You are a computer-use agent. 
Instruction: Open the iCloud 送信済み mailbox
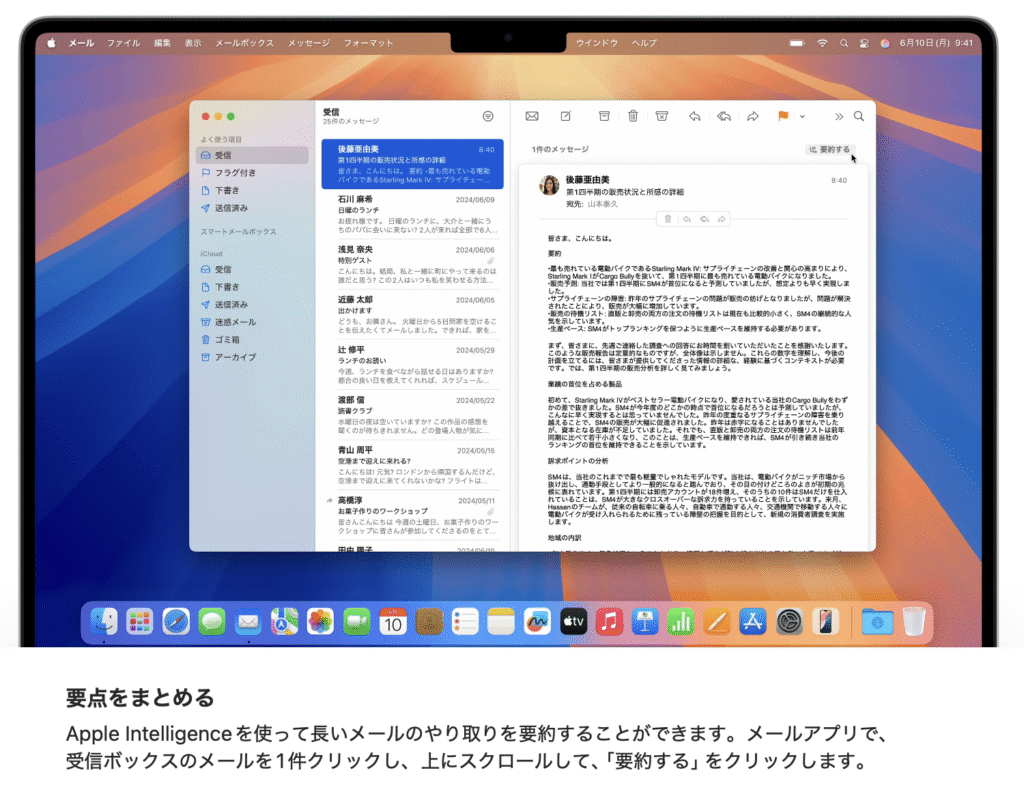(252, 304)
